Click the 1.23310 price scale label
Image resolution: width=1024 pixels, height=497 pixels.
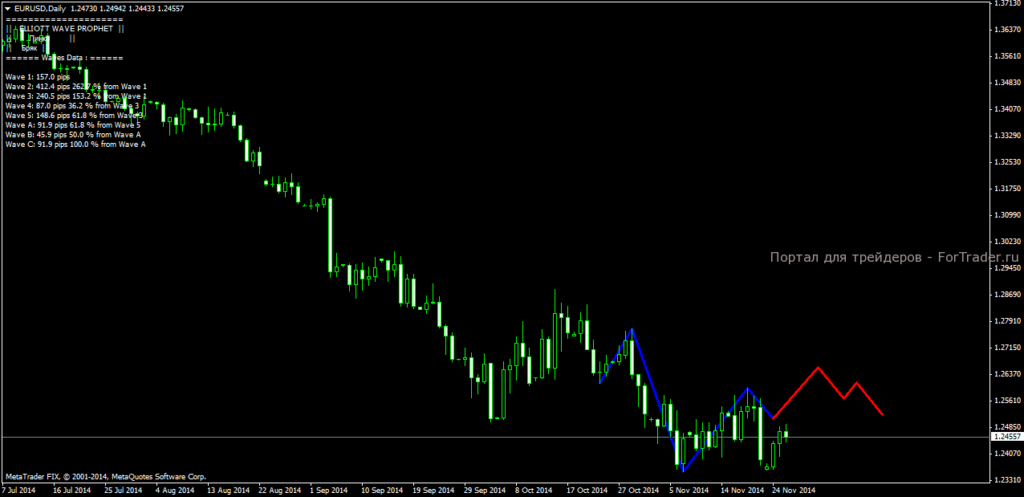pyautogui.click(x=1006, y=480)
